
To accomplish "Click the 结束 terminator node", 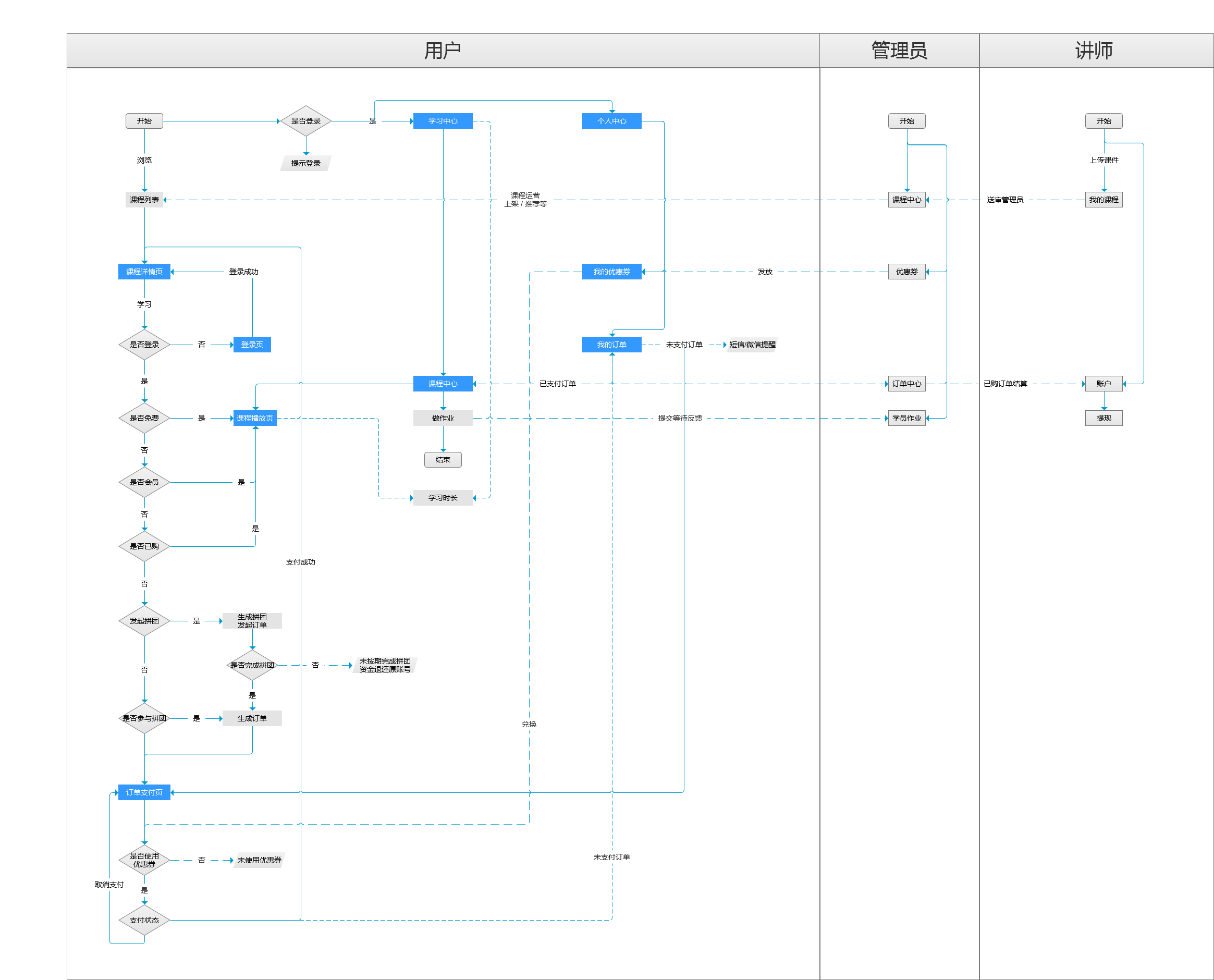I will (443, 460).
